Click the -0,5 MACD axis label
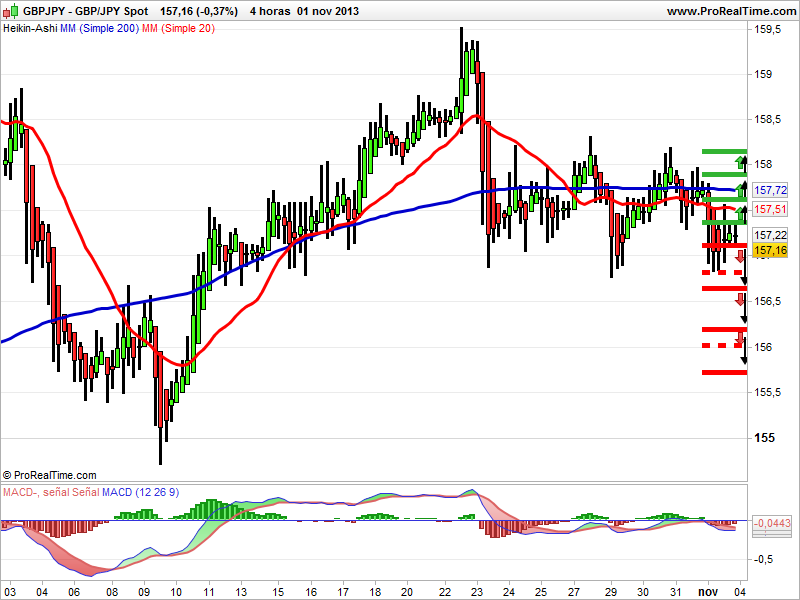 pos(763,559)
